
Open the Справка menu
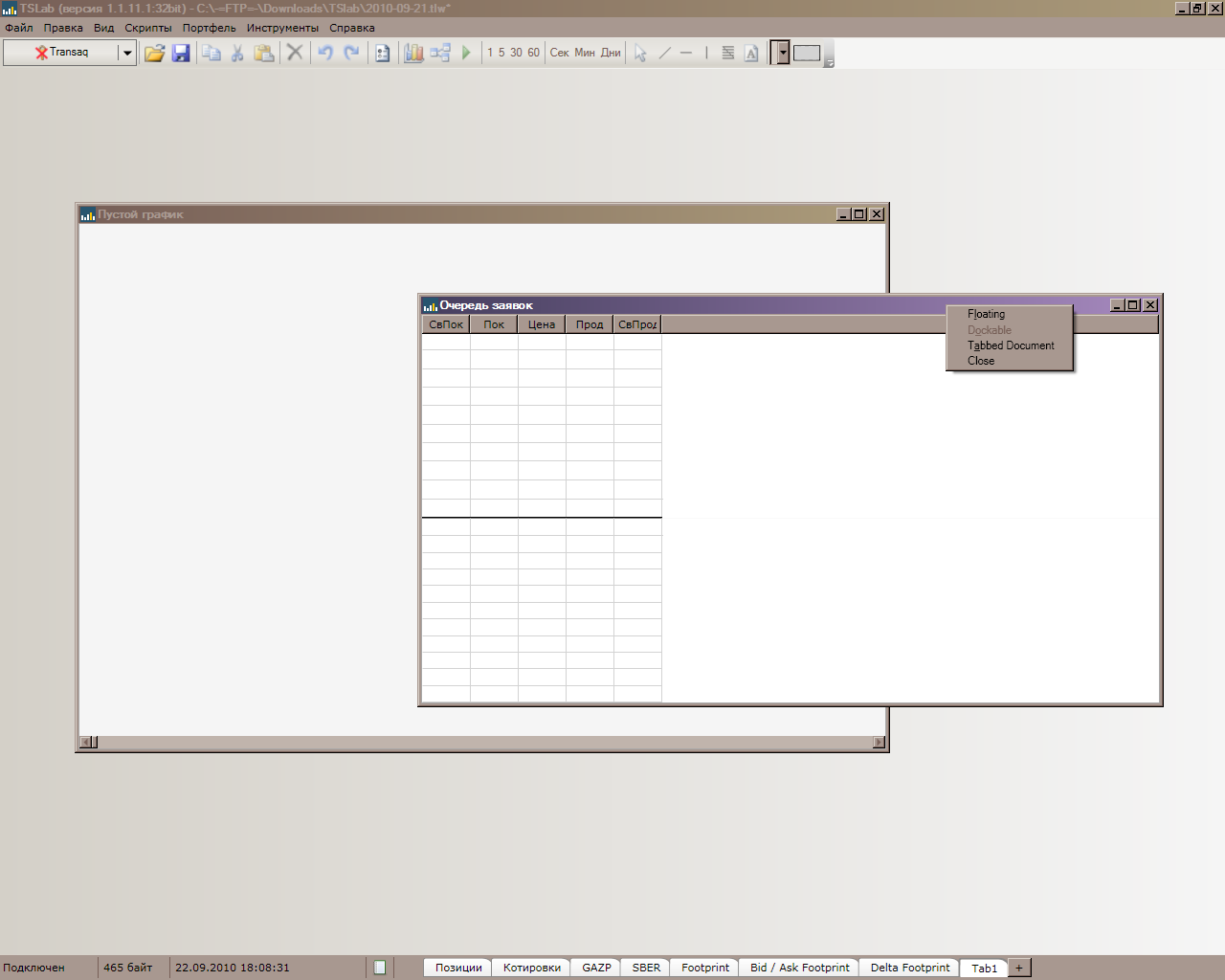click(x=352, y=28)
